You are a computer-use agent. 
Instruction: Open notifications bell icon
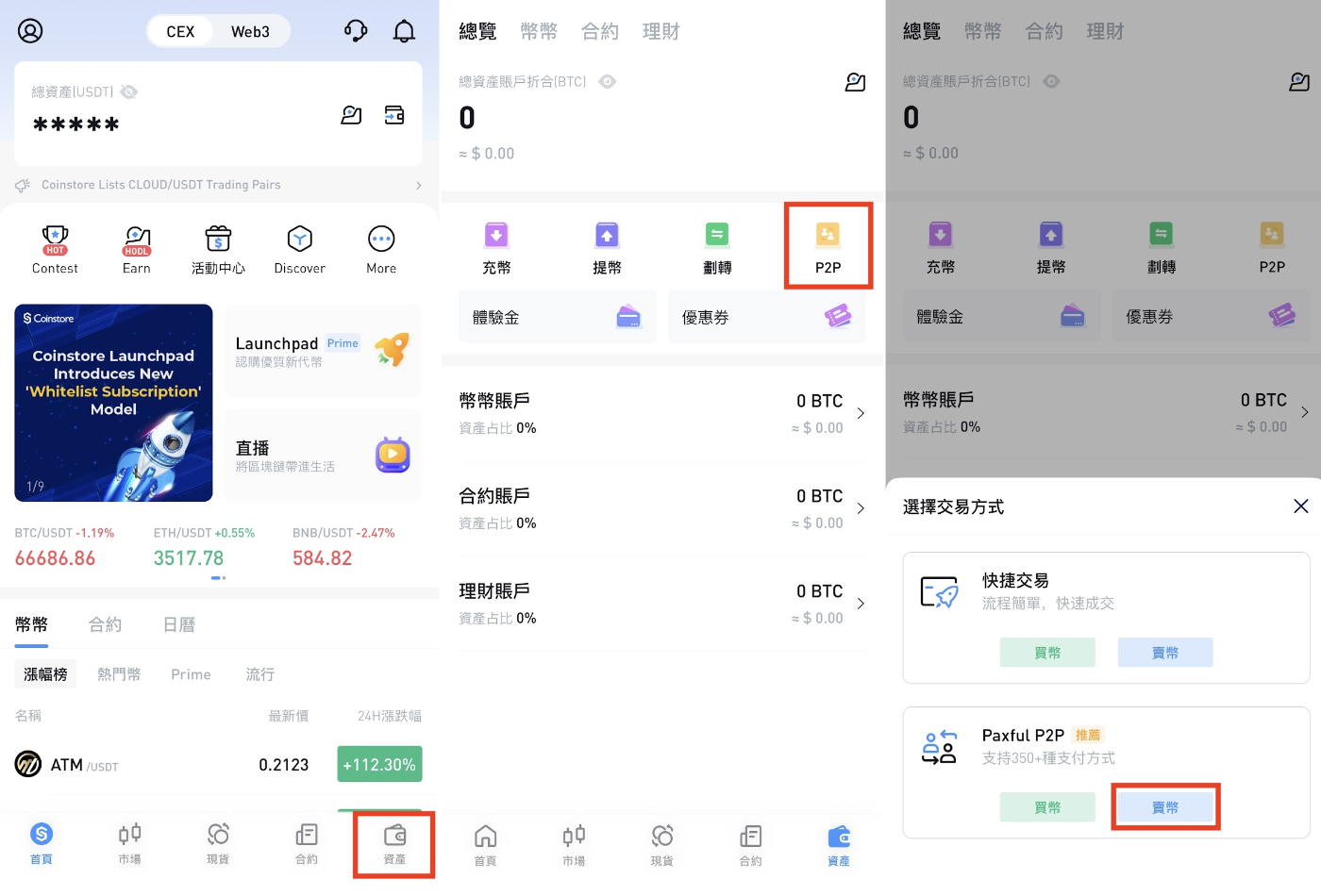[x=404, y=31]
